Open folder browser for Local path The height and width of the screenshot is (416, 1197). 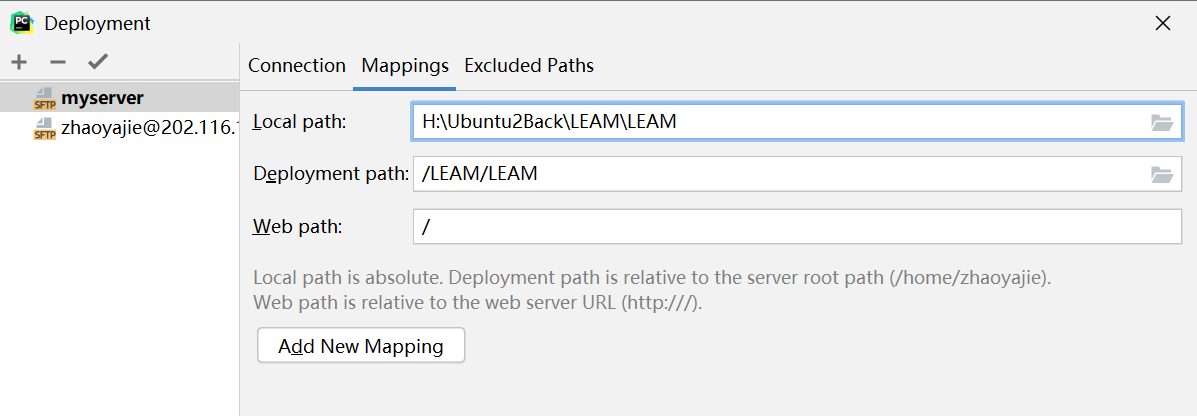1161,123
